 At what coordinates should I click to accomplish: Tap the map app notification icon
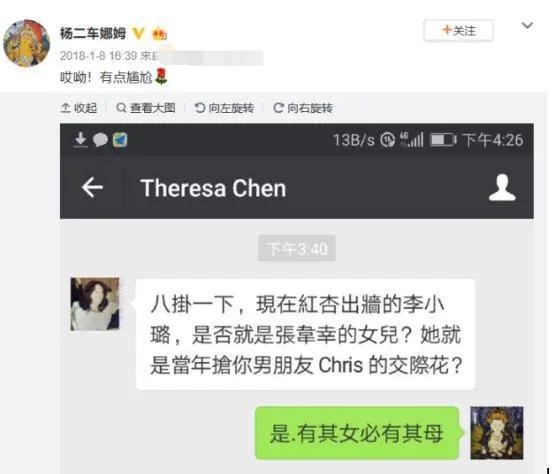click(120, 140)
